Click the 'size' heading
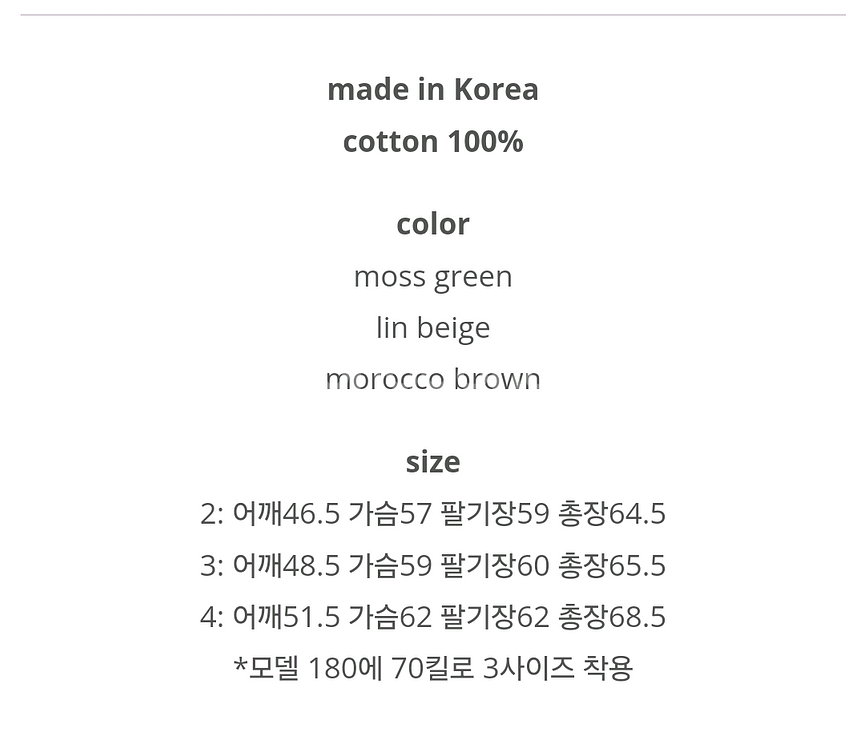 pos(432,462)
